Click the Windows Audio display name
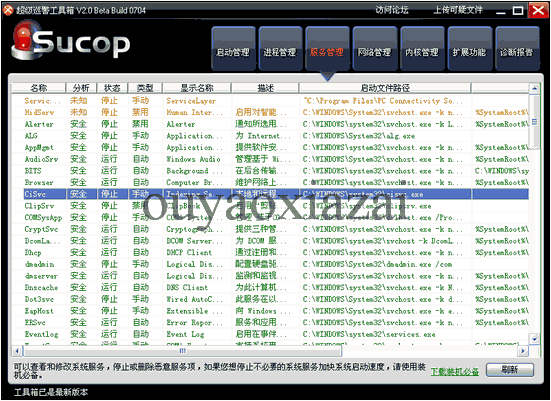The width and height of the screenshot is (551, 401). tap(193, 159)
